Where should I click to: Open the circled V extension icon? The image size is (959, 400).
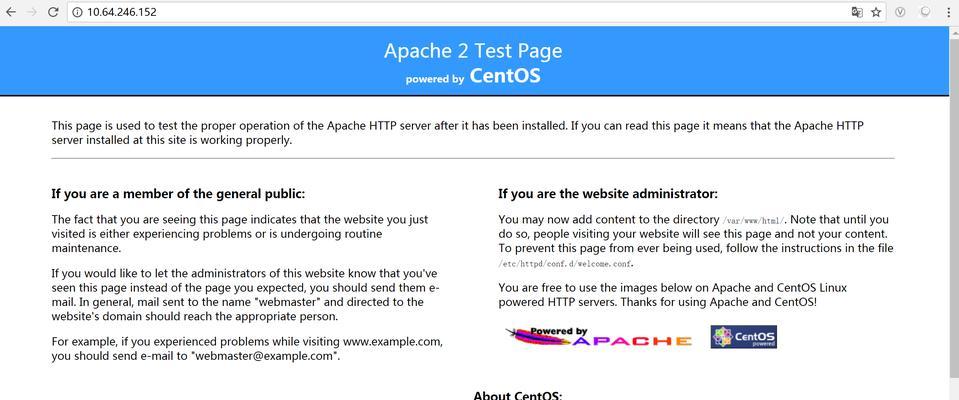(900, 12)
